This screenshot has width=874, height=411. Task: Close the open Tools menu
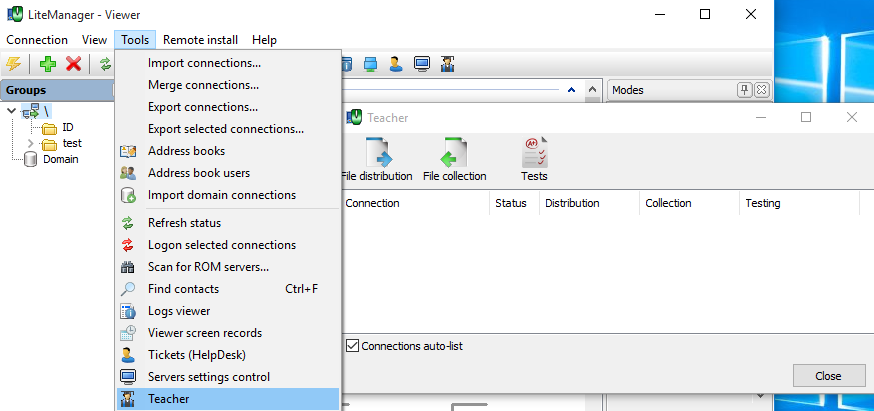coord(135,40)
